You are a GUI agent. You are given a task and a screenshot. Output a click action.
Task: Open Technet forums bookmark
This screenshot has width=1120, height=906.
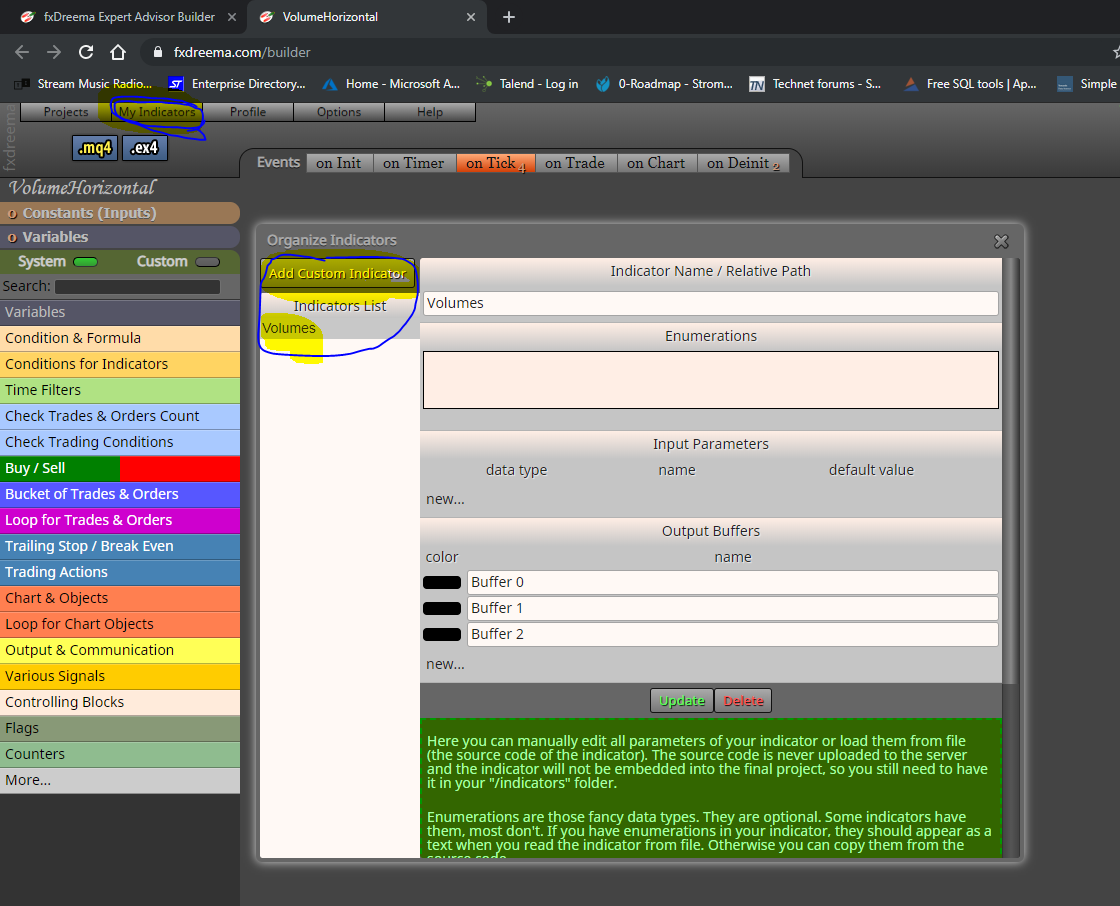pos(815,84)
